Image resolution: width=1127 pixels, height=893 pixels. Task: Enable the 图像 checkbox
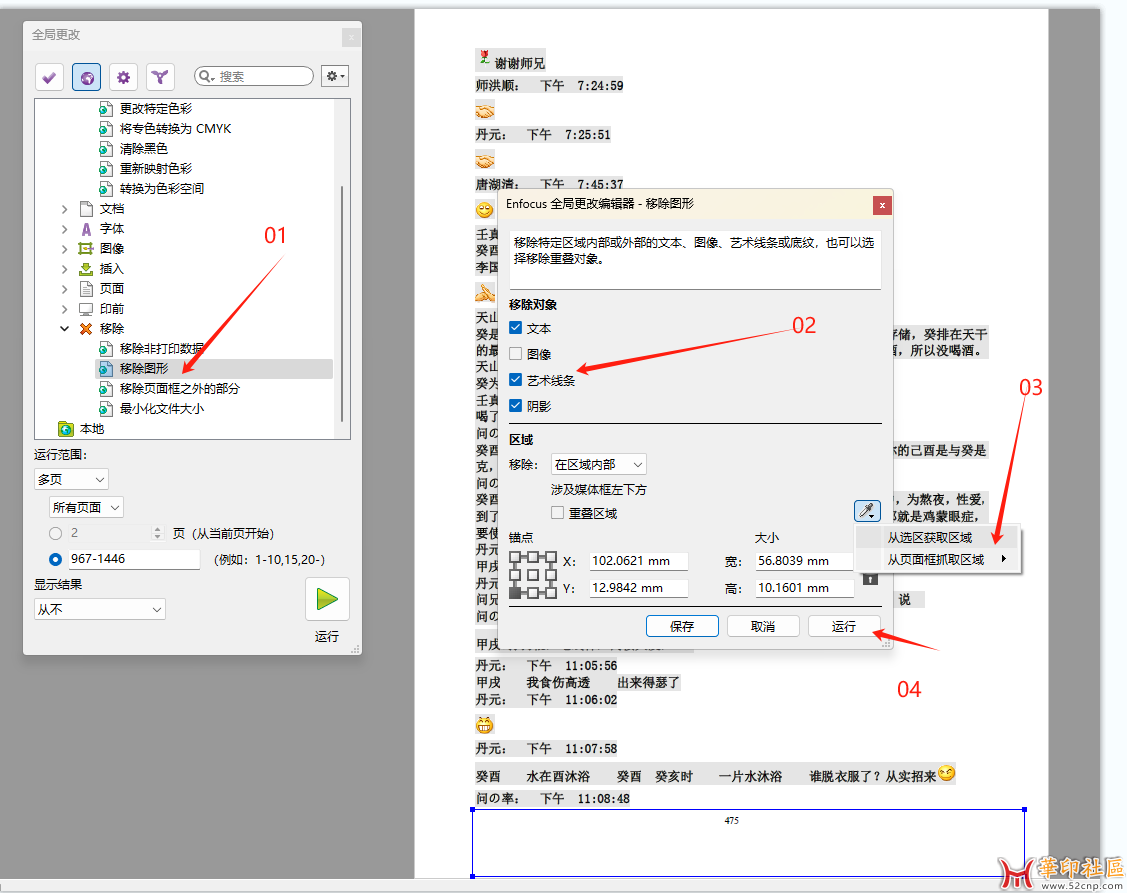click(x=516, y=354)
